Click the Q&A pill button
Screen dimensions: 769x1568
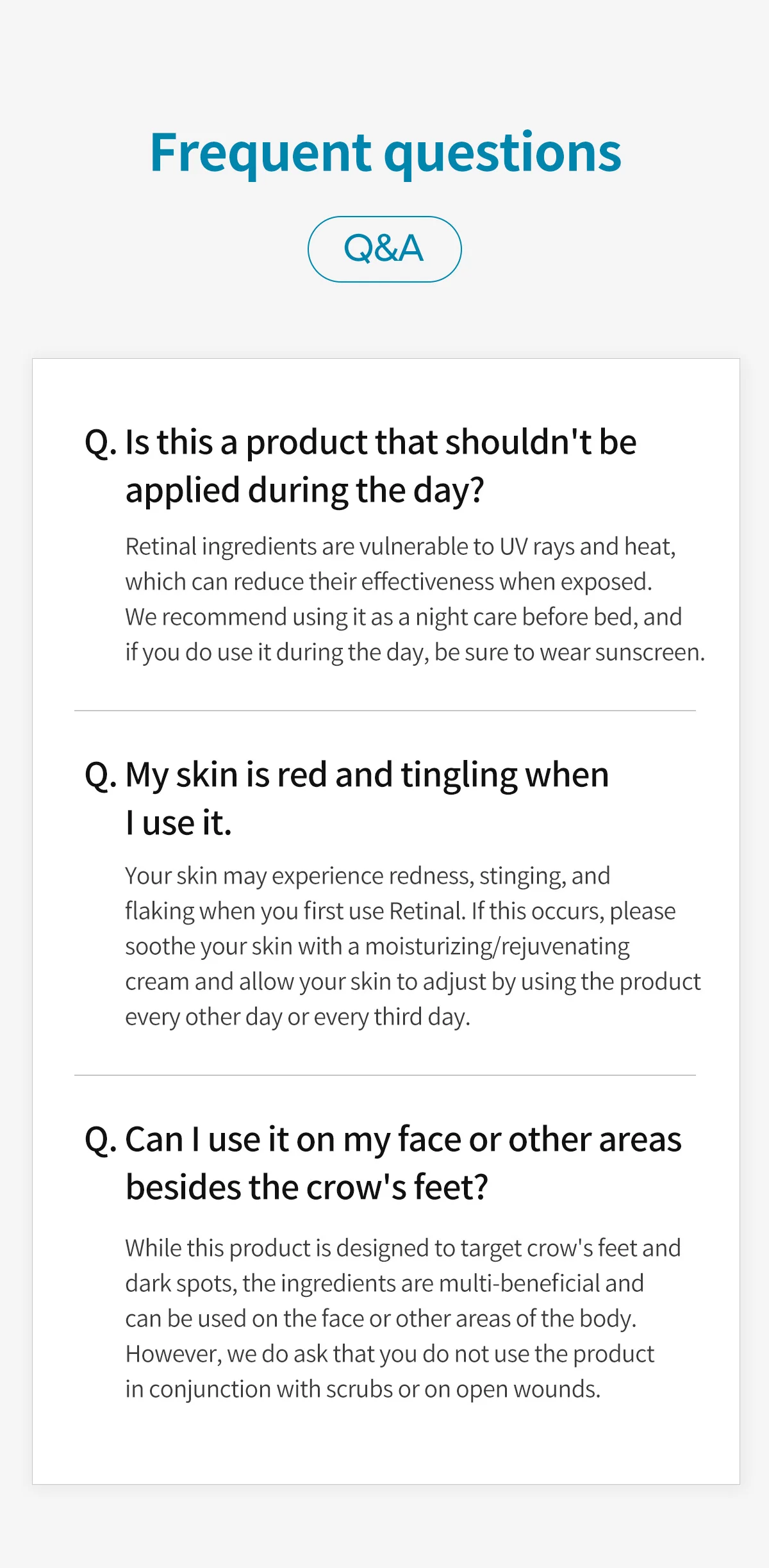click(384, 249)
